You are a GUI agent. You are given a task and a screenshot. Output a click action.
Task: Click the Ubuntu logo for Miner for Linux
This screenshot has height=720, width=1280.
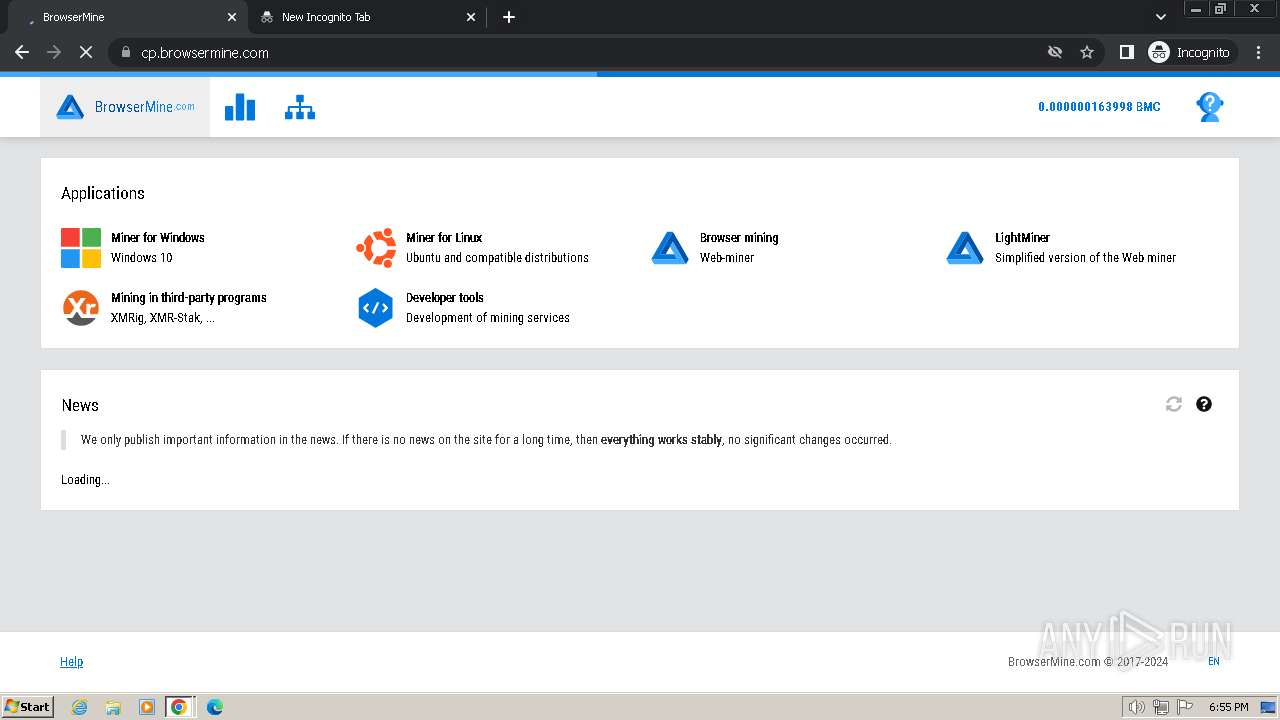point(376,248)
